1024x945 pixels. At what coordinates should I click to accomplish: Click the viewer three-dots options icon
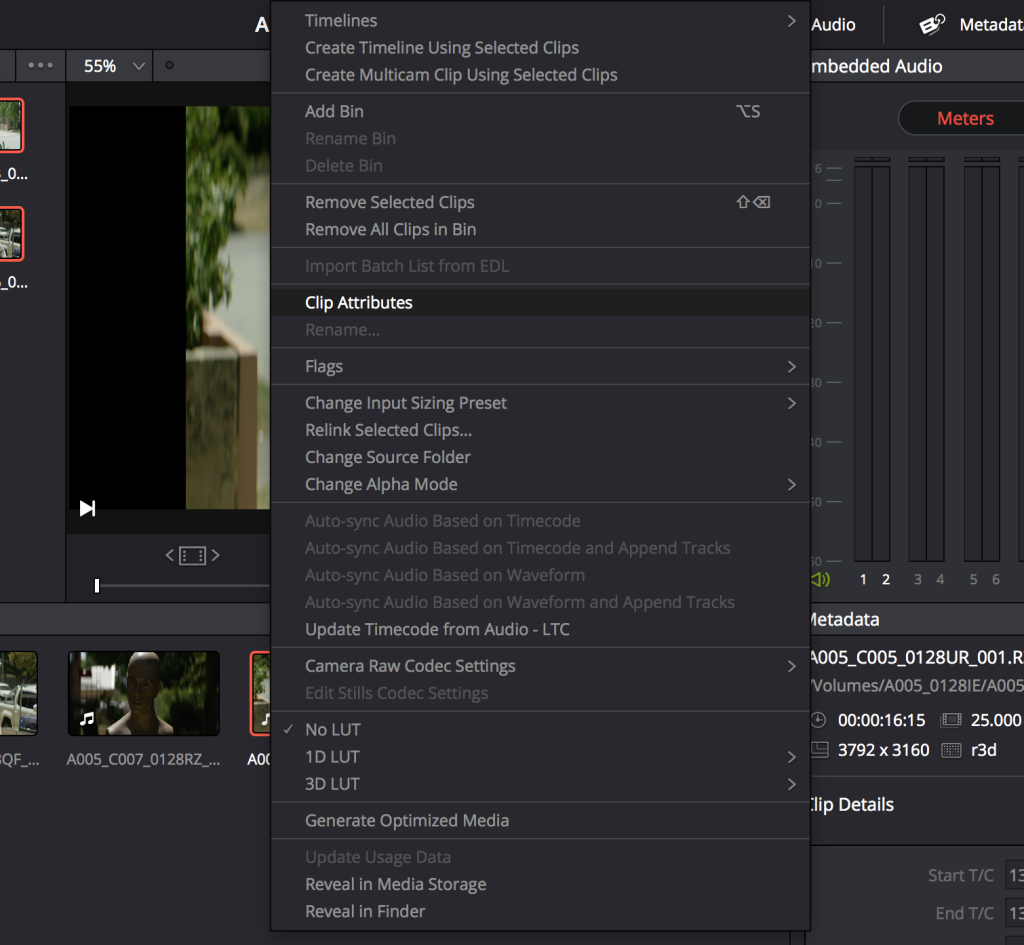pyautogui.click(x=41, y=66)
